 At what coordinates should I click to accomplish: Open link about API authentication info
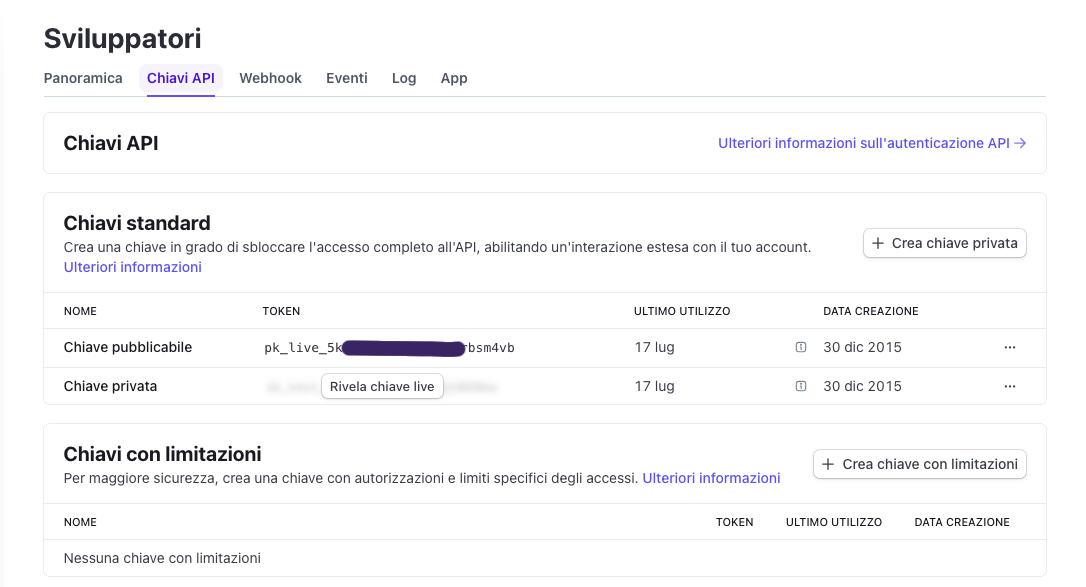872,143
